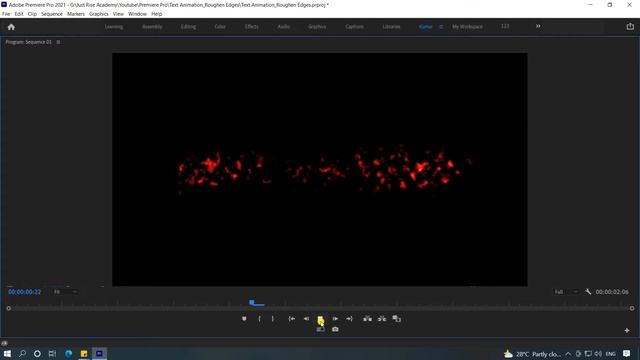This screenshot has width=640, height=360.
Task: Open the Edit menu
Action: point(19,14)
